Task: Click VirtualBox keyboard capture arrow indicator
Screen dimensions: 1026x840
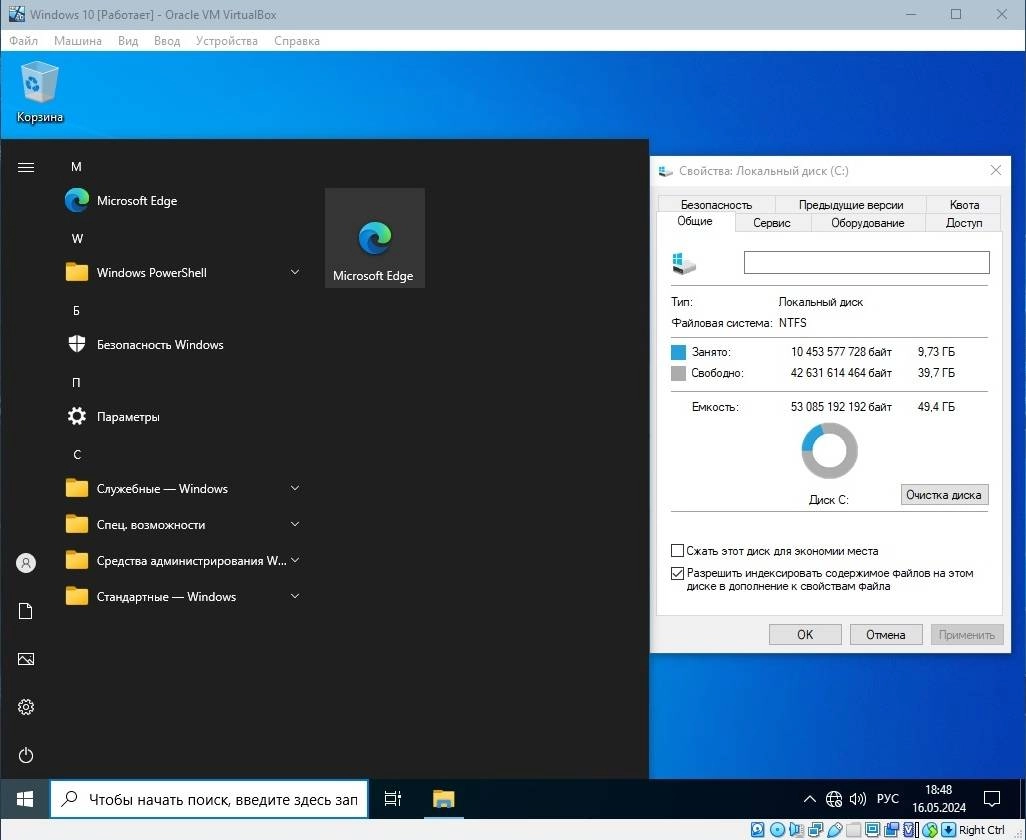Action: coord(948,830)
